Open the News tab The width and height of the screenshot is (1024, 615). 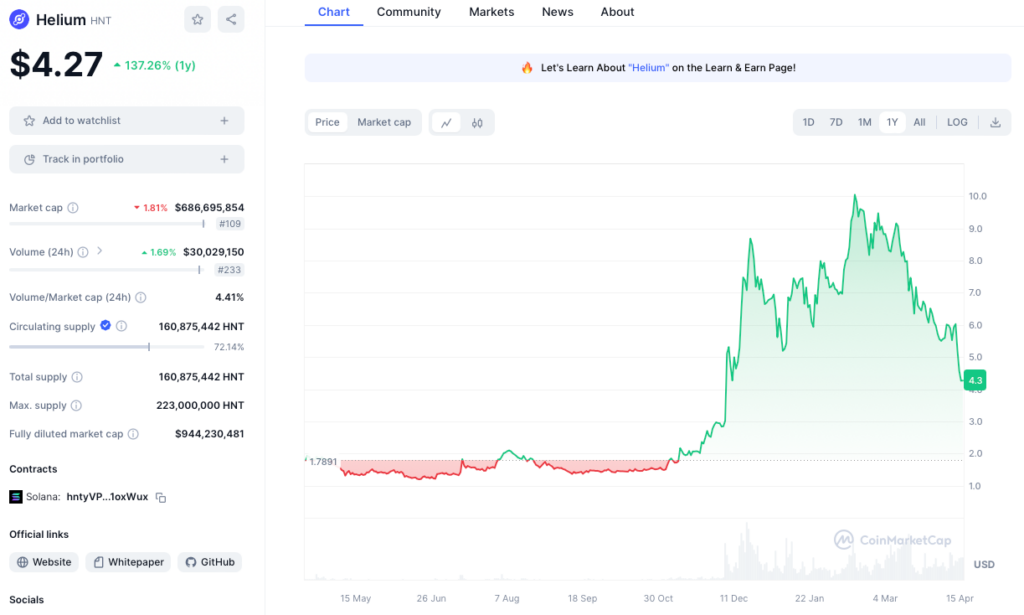pyautogui.click(x=557, y=12)
